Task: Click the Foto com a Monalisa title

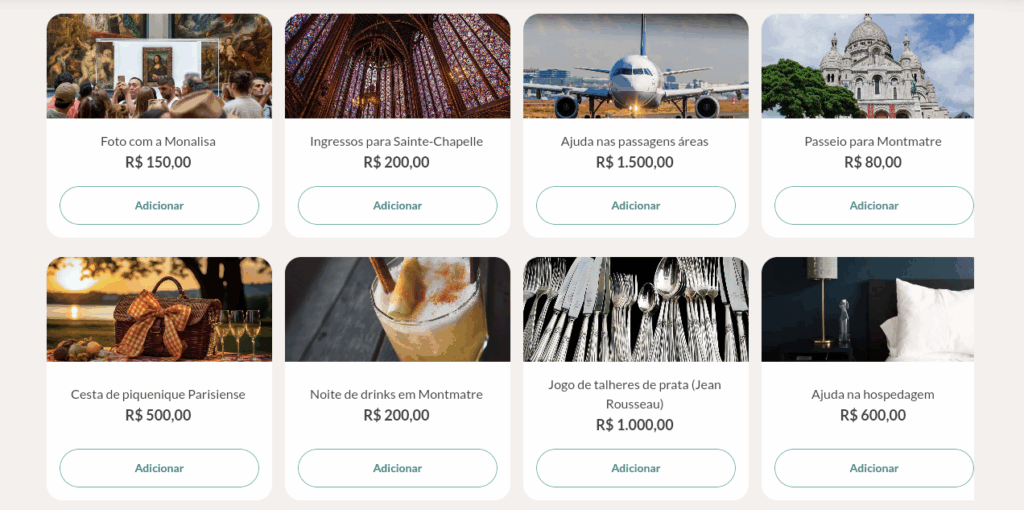Action: coord(158,142)
